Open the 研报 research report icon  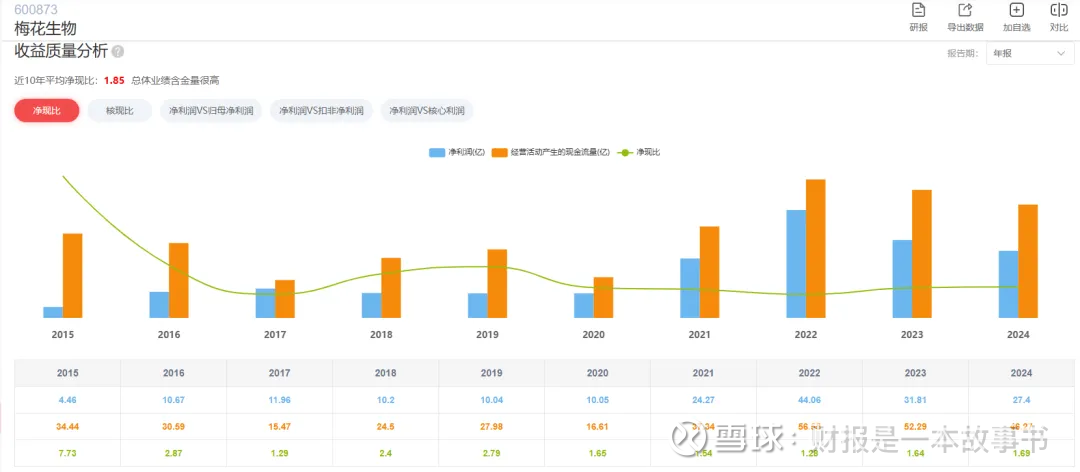point(918,10)
